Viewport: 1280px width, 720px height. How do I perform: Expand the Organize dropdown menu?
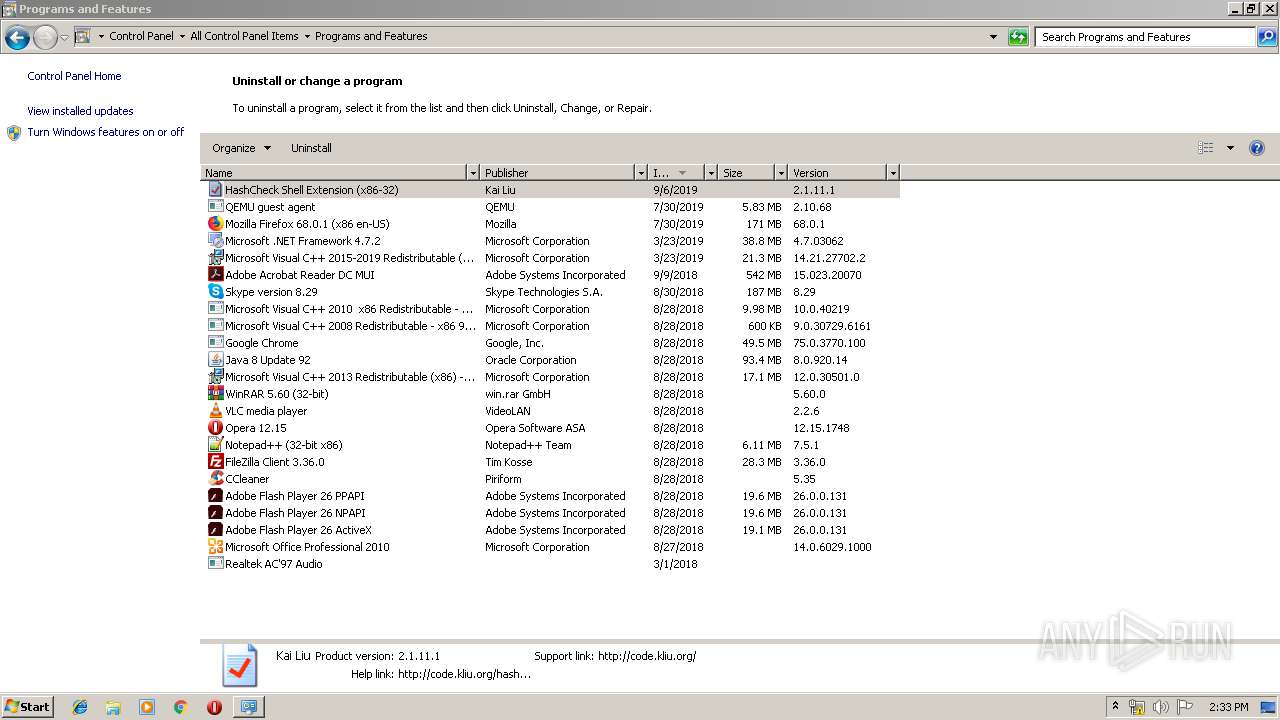click(241, 148)
